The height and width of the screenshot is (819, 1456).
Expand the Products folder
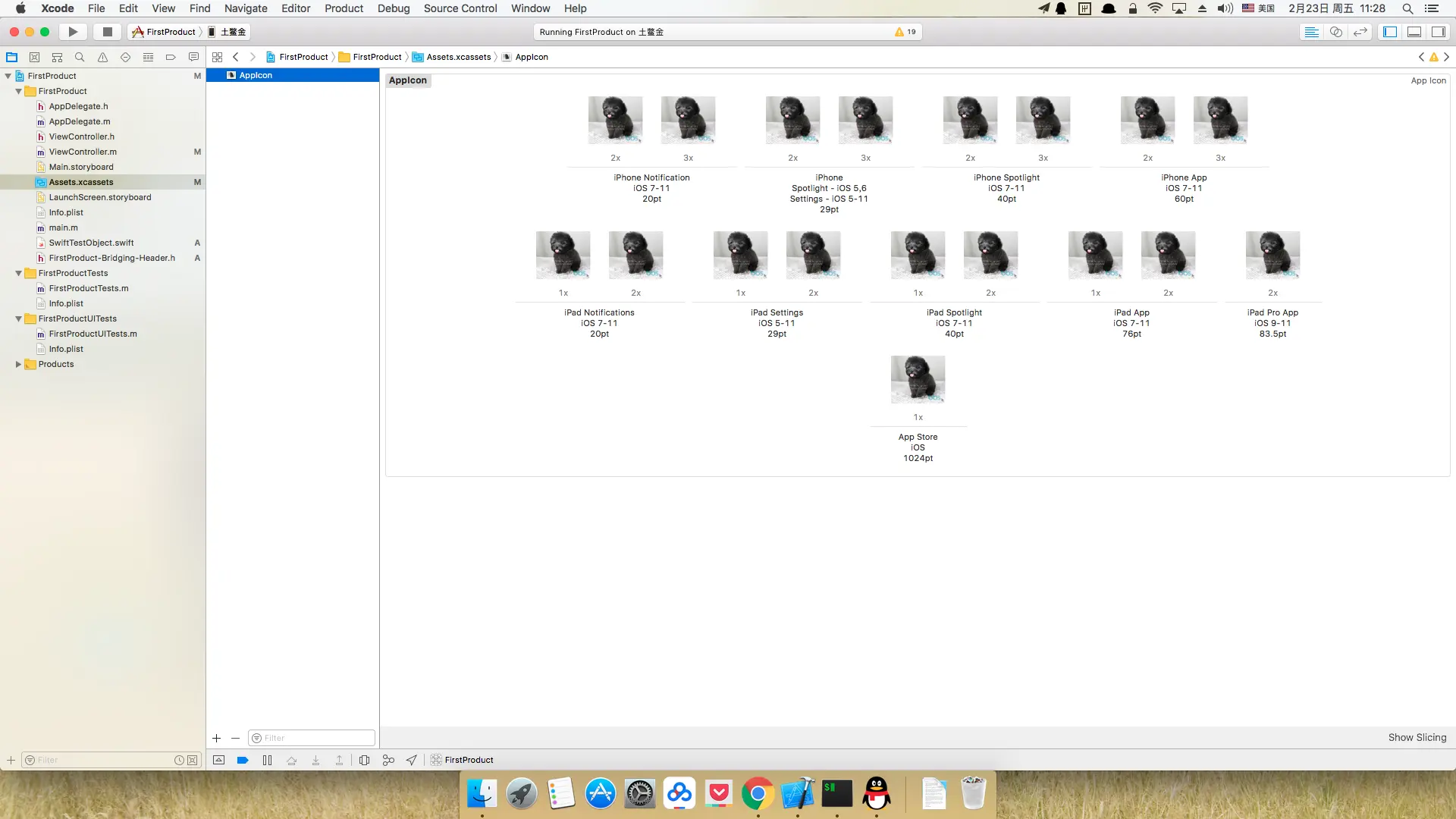click(x=18, y=364)
